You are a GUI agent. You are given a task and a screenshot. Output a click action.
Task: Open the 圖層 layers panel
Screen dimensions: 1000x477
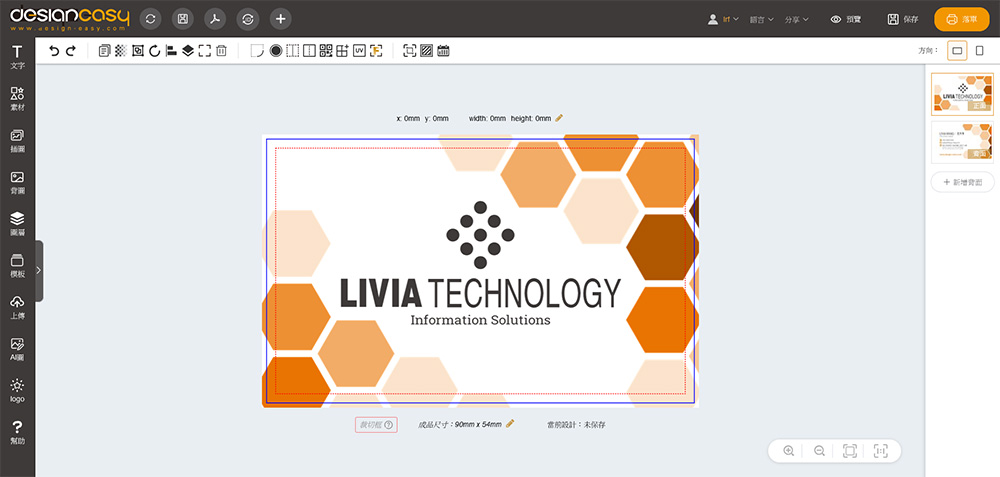tap(17, 223)
